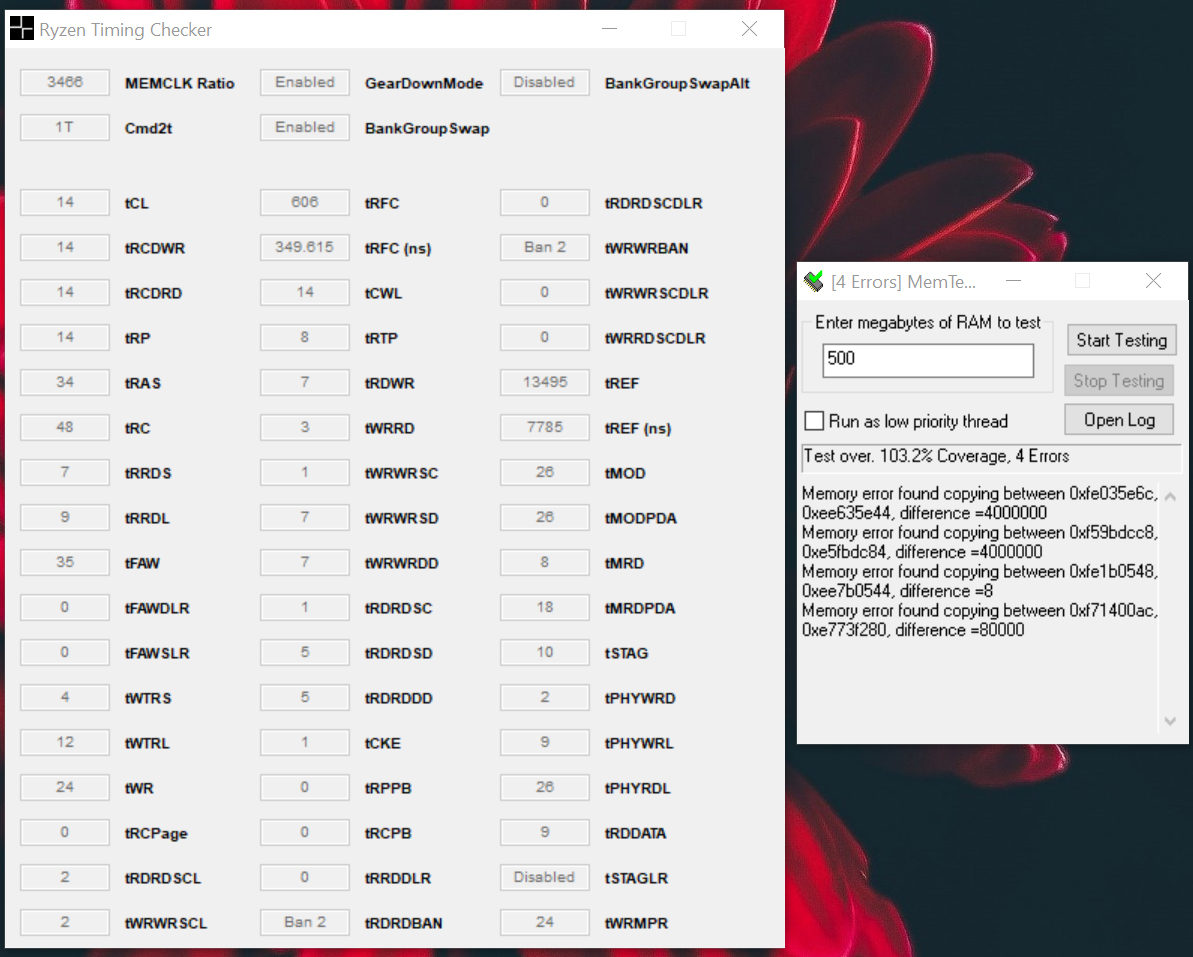Click the tCL value field
Image resolution: width=1193 pixels, height=957 pixels.
[x=65, y=202]
